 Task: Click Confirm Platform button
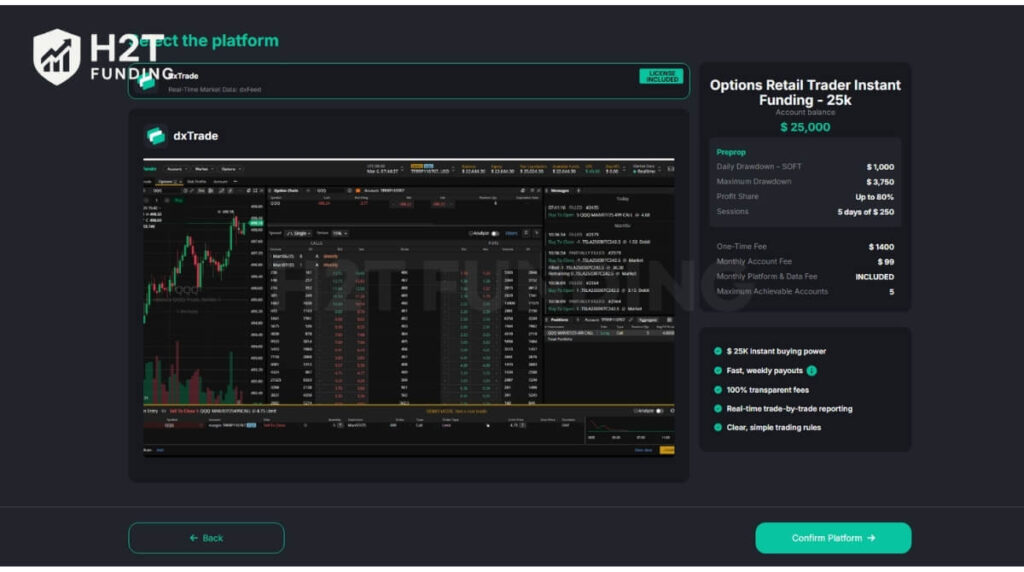833,537
